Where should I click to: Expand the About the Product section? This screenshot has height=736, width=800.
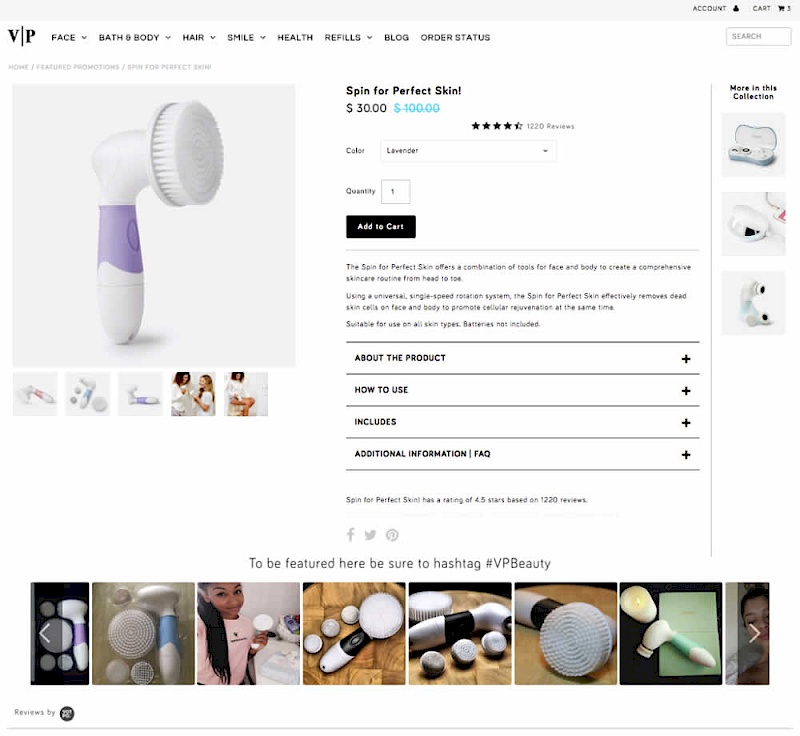point(522,359)
